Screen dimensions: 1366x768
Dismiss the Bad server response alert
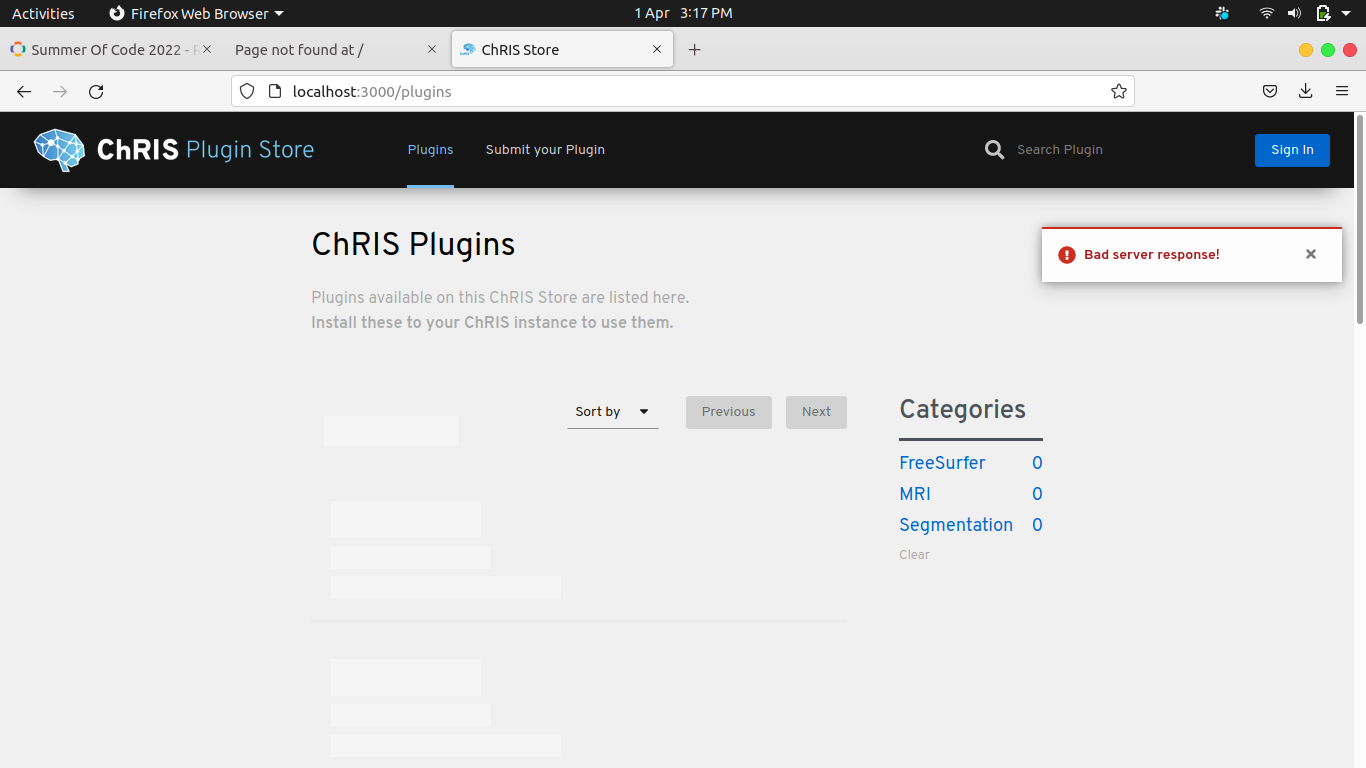click(1311, 254)
